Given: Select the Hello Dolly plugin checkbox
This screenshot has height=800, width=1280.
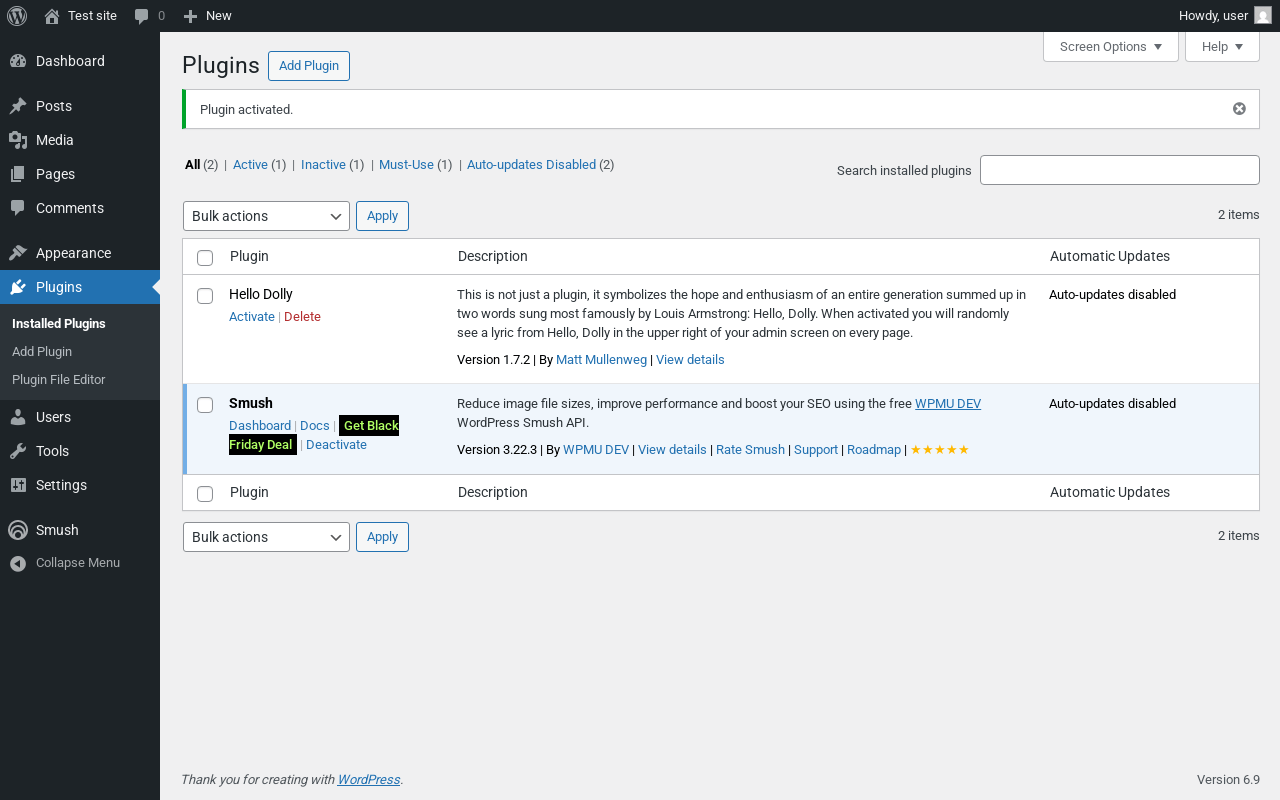Looking at the screenshot, I should coord(205,296).
